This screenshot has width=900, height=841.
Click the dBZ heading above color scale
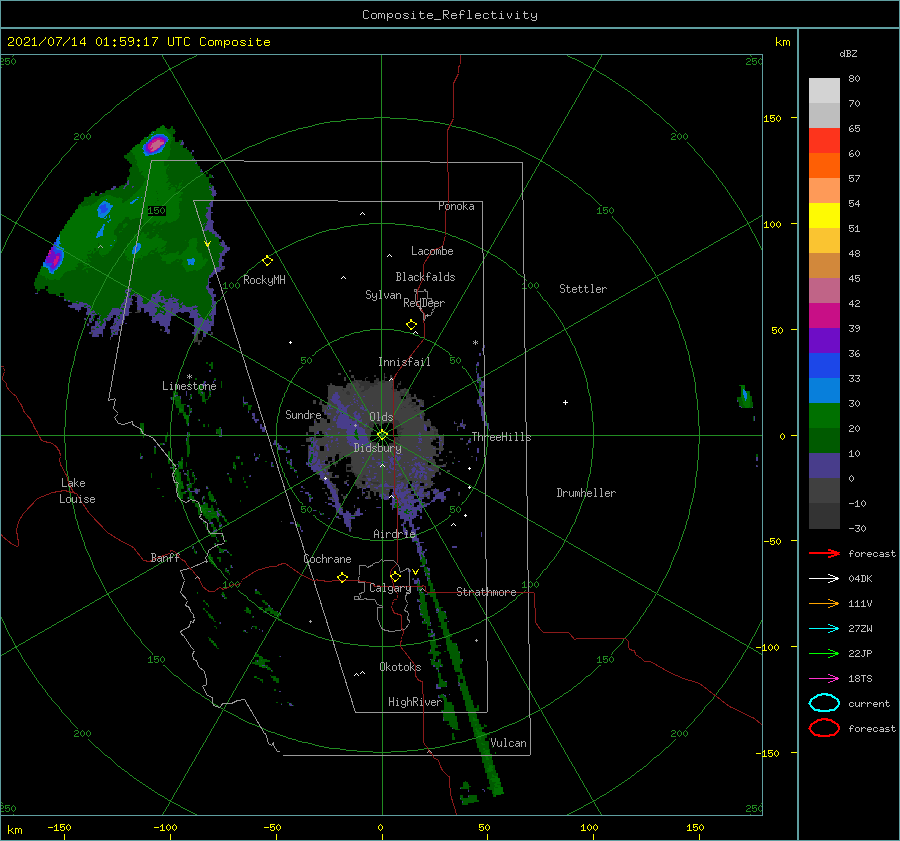click(848, 54)
